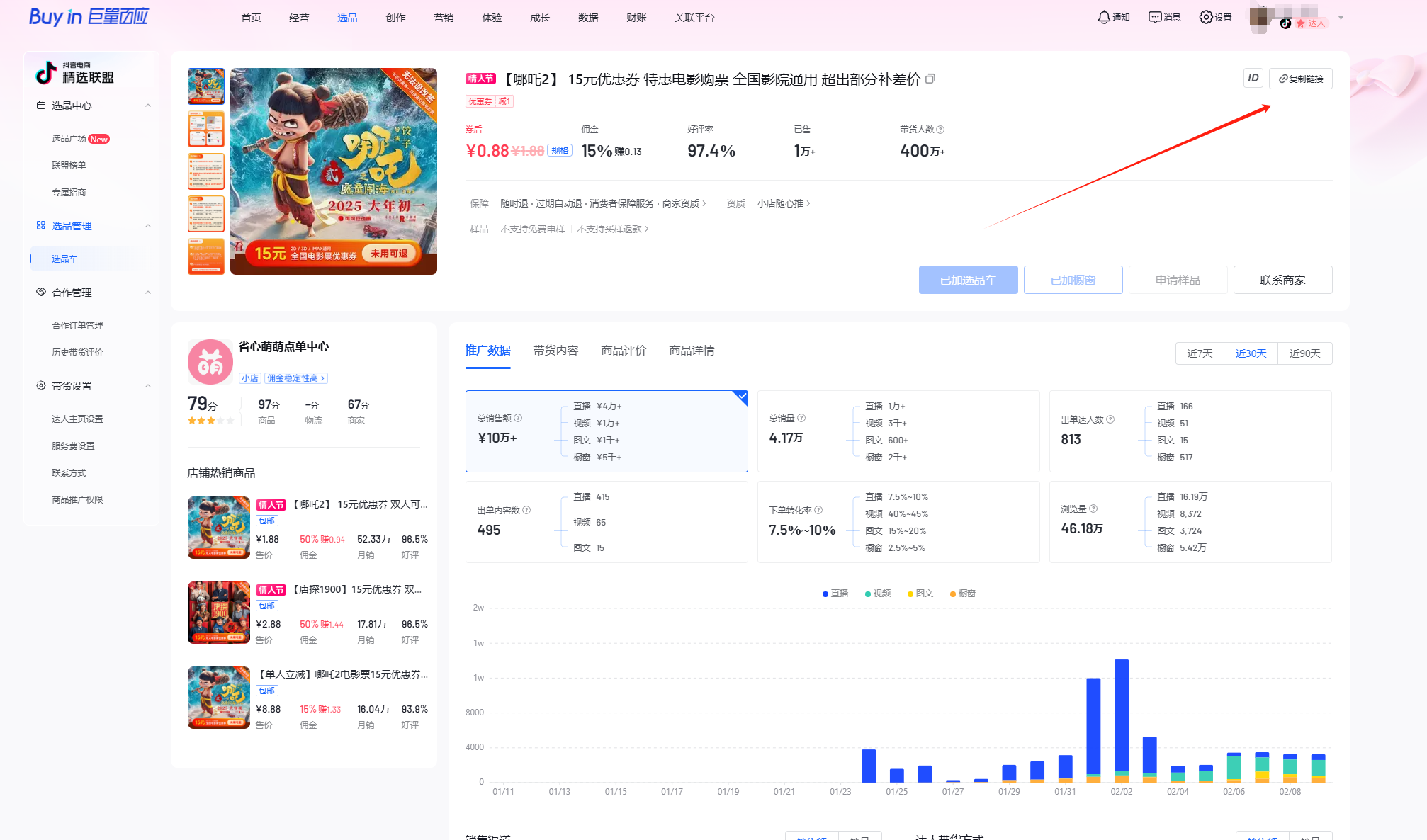
Task: Select the 近7天 time range
Action: (1200, 353)
